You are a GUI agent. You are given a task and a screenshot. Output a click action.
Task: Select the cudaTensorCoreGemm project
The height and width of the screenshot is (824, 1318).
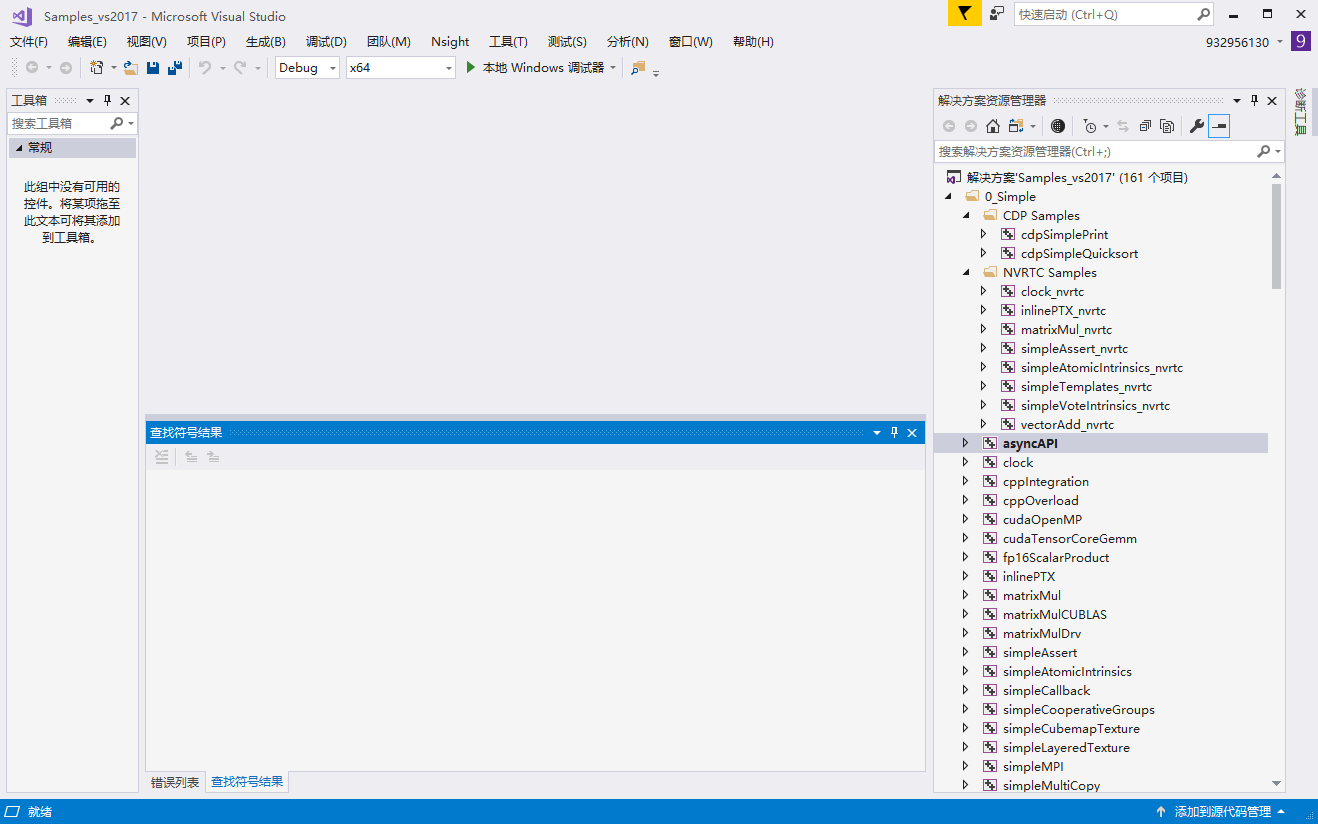point(1070,539)
